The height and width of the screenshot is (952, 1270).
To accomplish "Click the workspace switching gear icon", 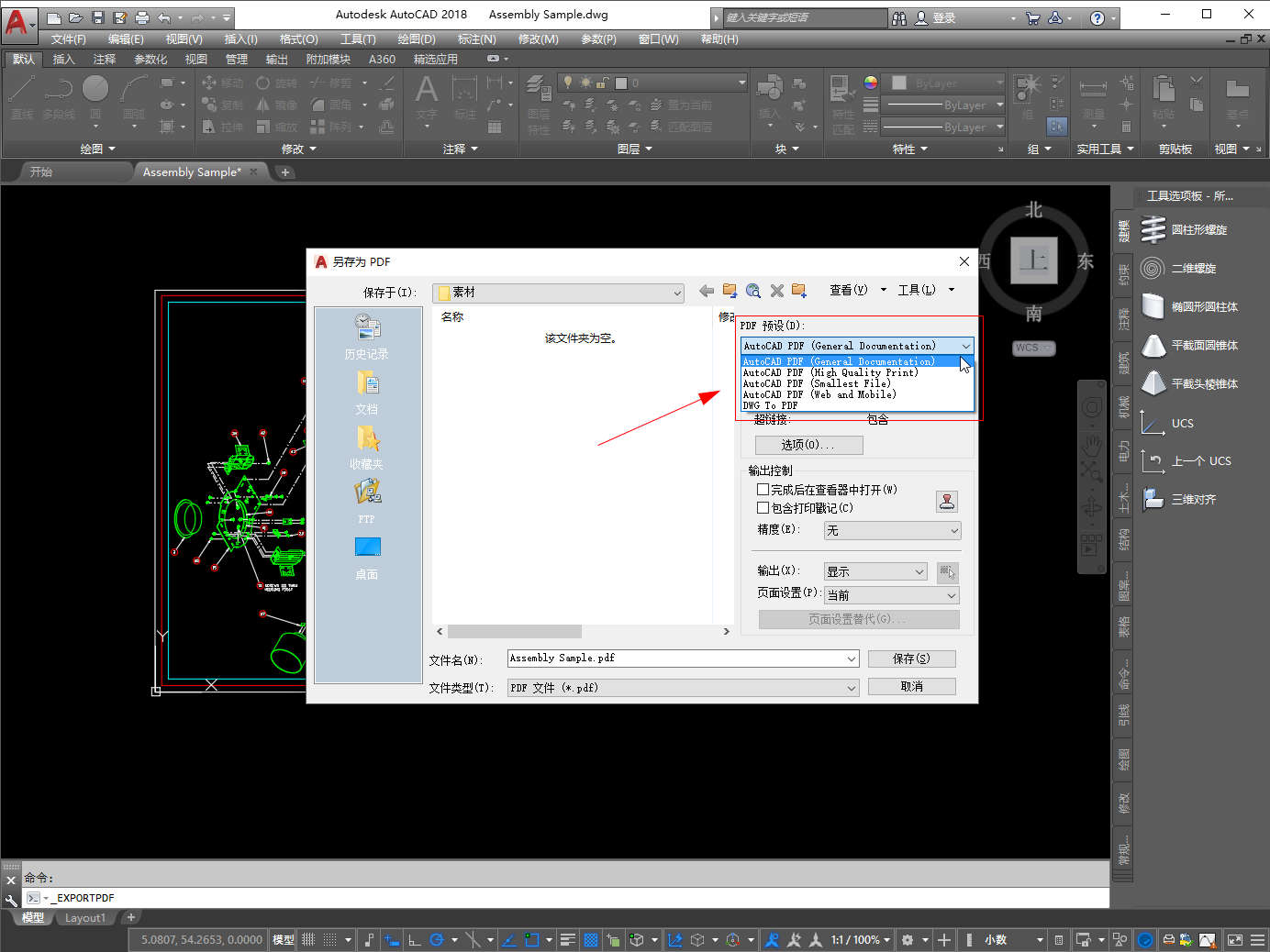I will tap(908, 940).
